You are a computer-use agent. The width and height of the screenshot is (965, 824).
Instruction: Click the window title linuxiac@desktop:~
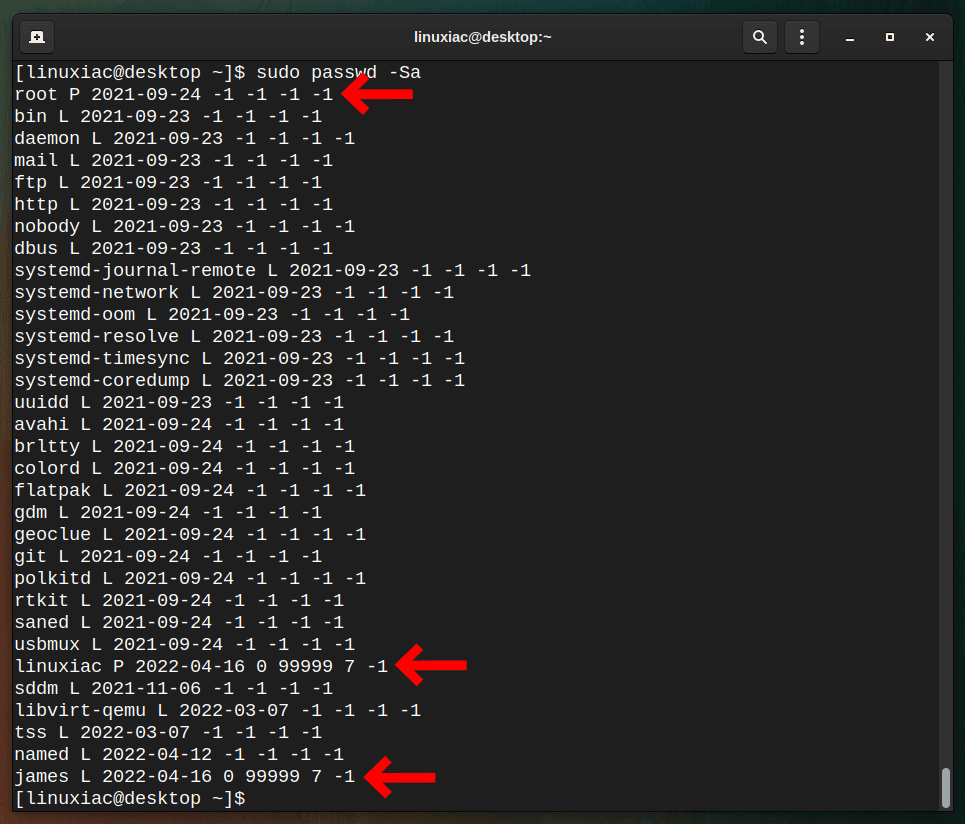pyautogui.click(x=482, y=38)
